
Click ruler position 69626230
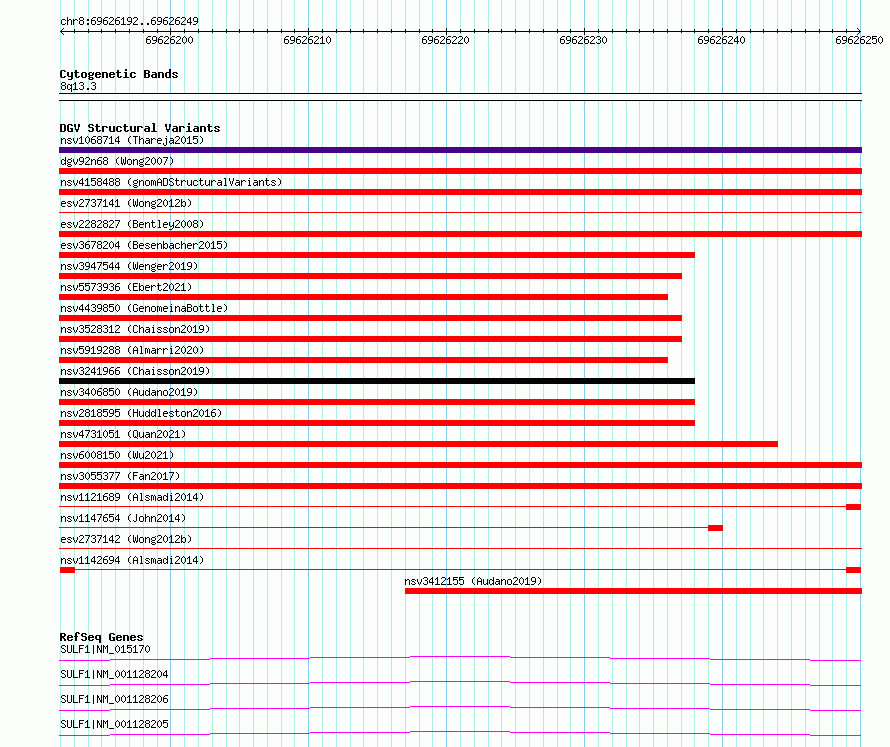(x=583, y=40)
